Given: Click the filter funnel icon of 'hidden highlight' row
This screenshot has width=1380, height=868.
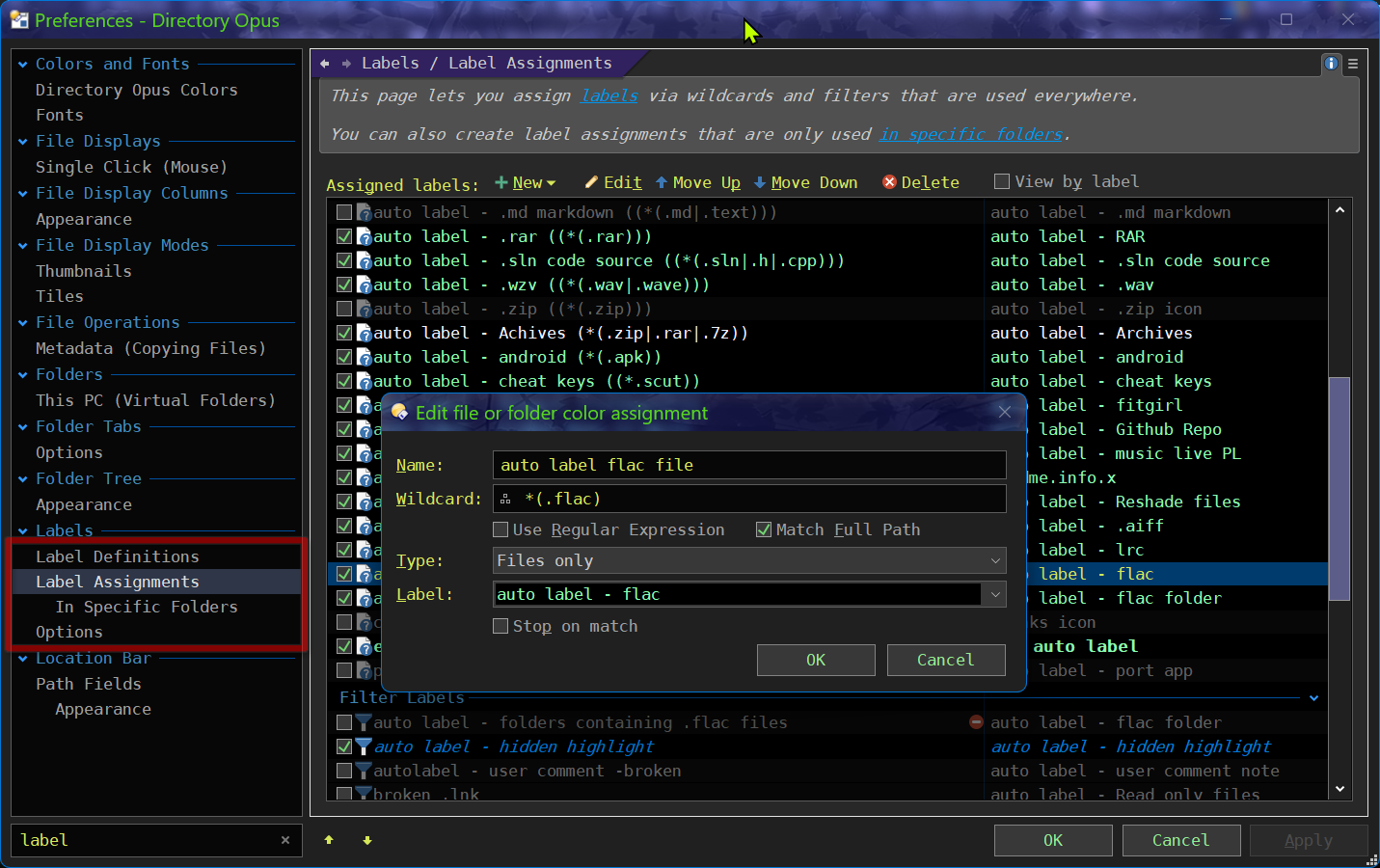Looking at the screenshot, I should pyautogui.click(x=364, y=746).
